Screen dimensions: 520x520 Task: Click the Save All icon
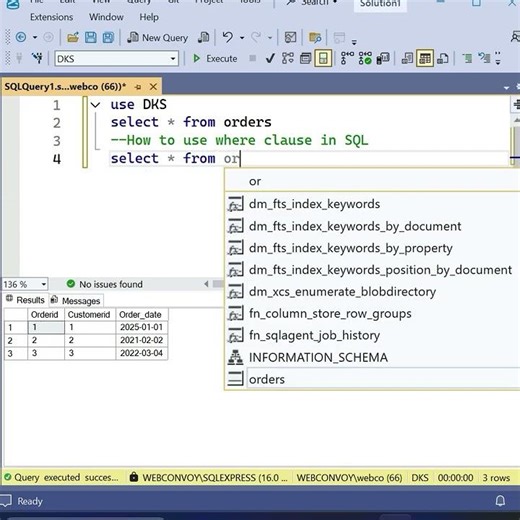coord(108,37)
